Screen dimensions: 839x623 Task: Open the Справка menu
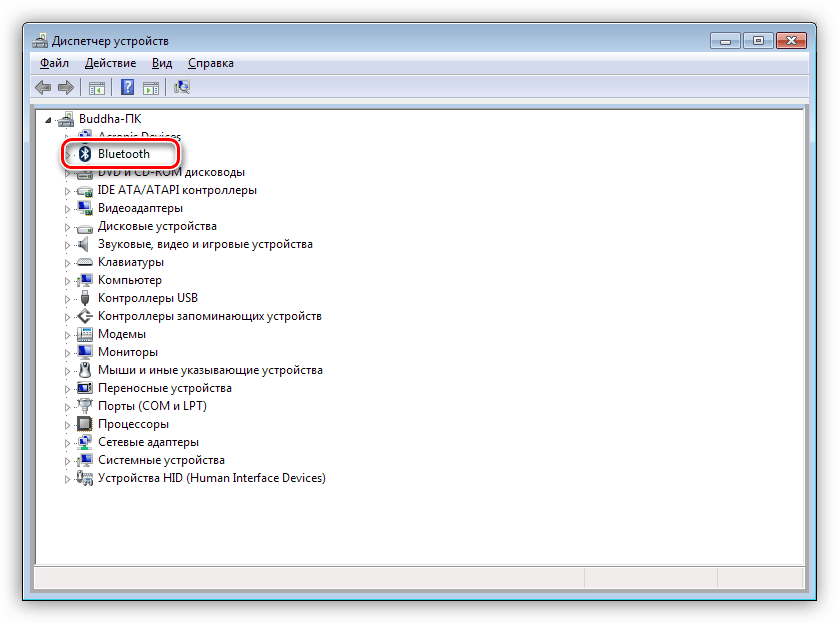click(211, 63)
